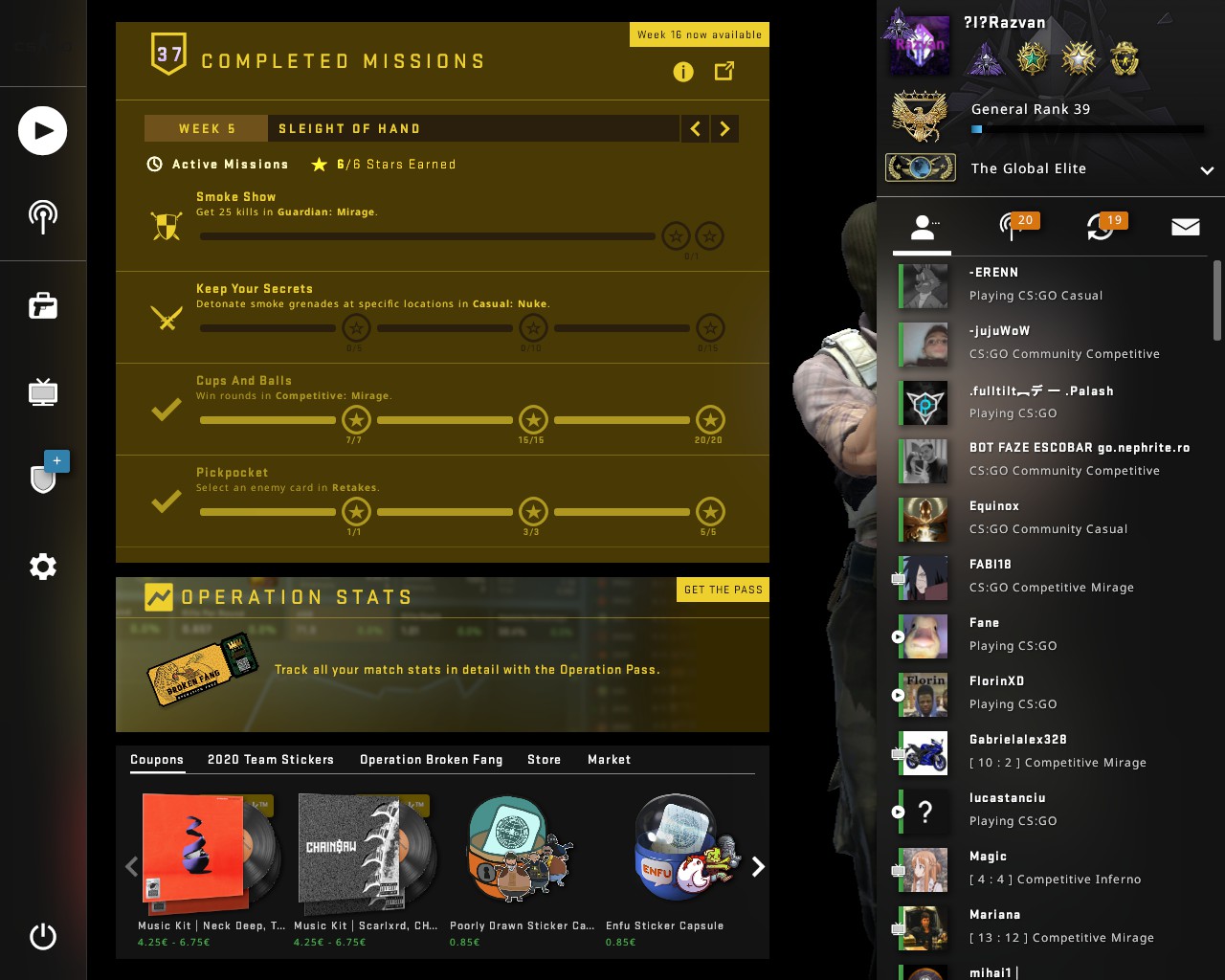Go to the next mission week
Image resolution: width=1225 pixels, height=980 pixels.
pyautogui.click(x=724, y=128)
